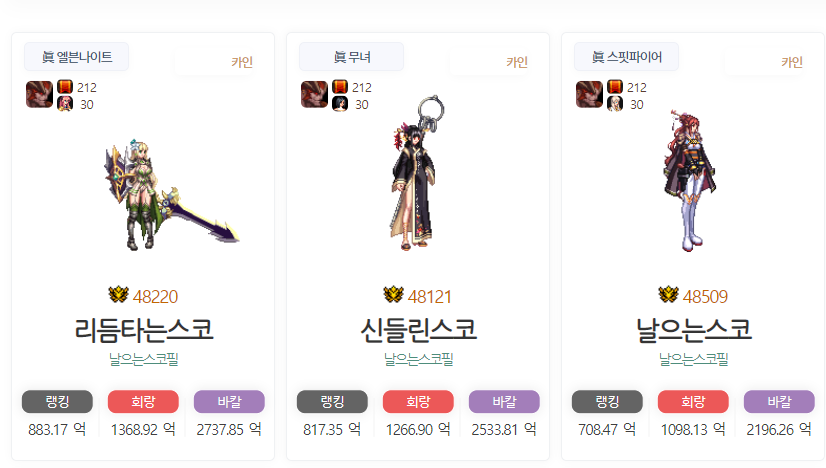This screenshot has width=826, height=468.
Task: Click the 카인 server label on the 무녀 card
Action: click(517, 62)
